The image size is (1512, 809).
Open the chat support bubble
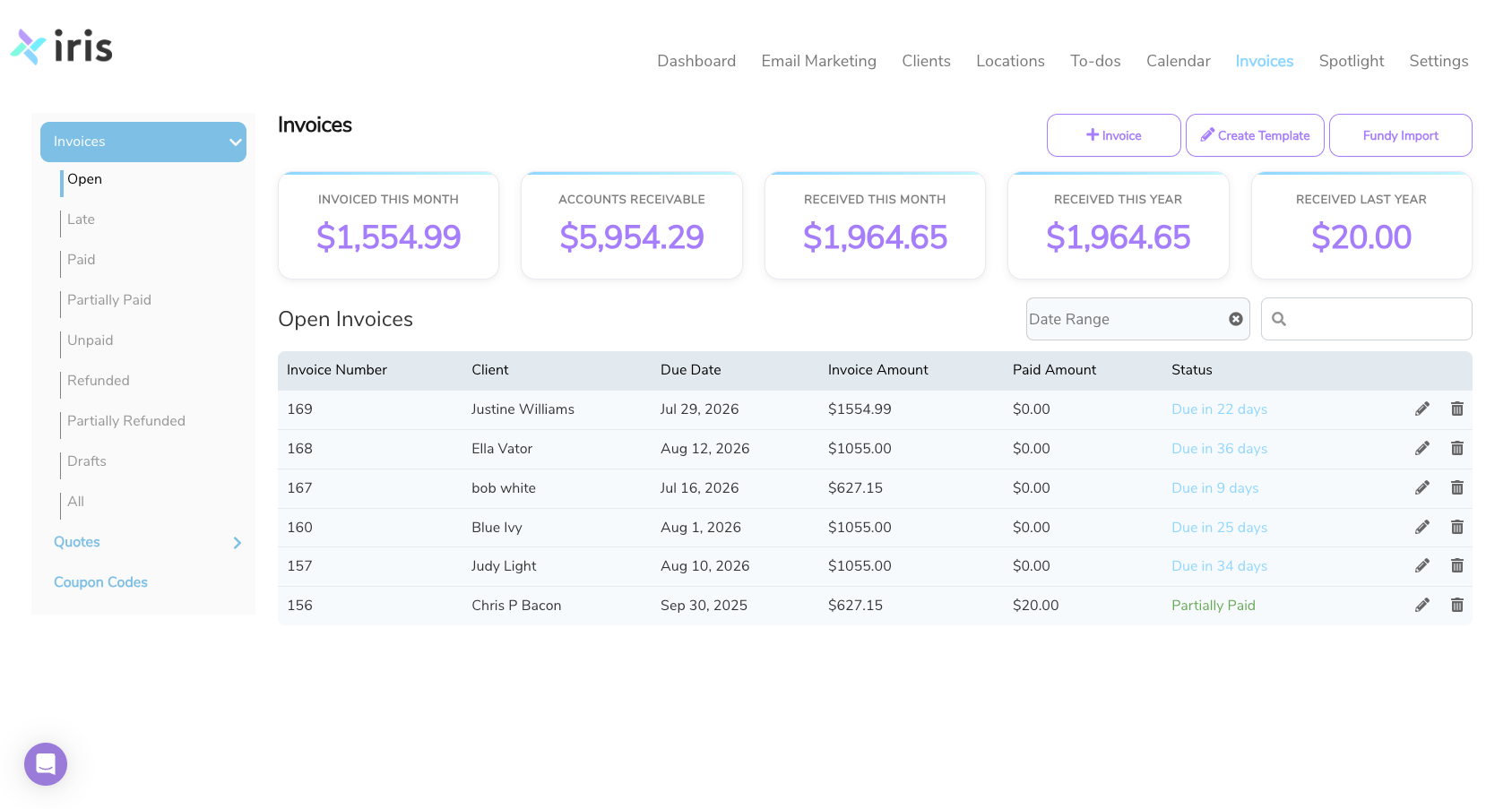pyautogui.click(x=46, y=764)
